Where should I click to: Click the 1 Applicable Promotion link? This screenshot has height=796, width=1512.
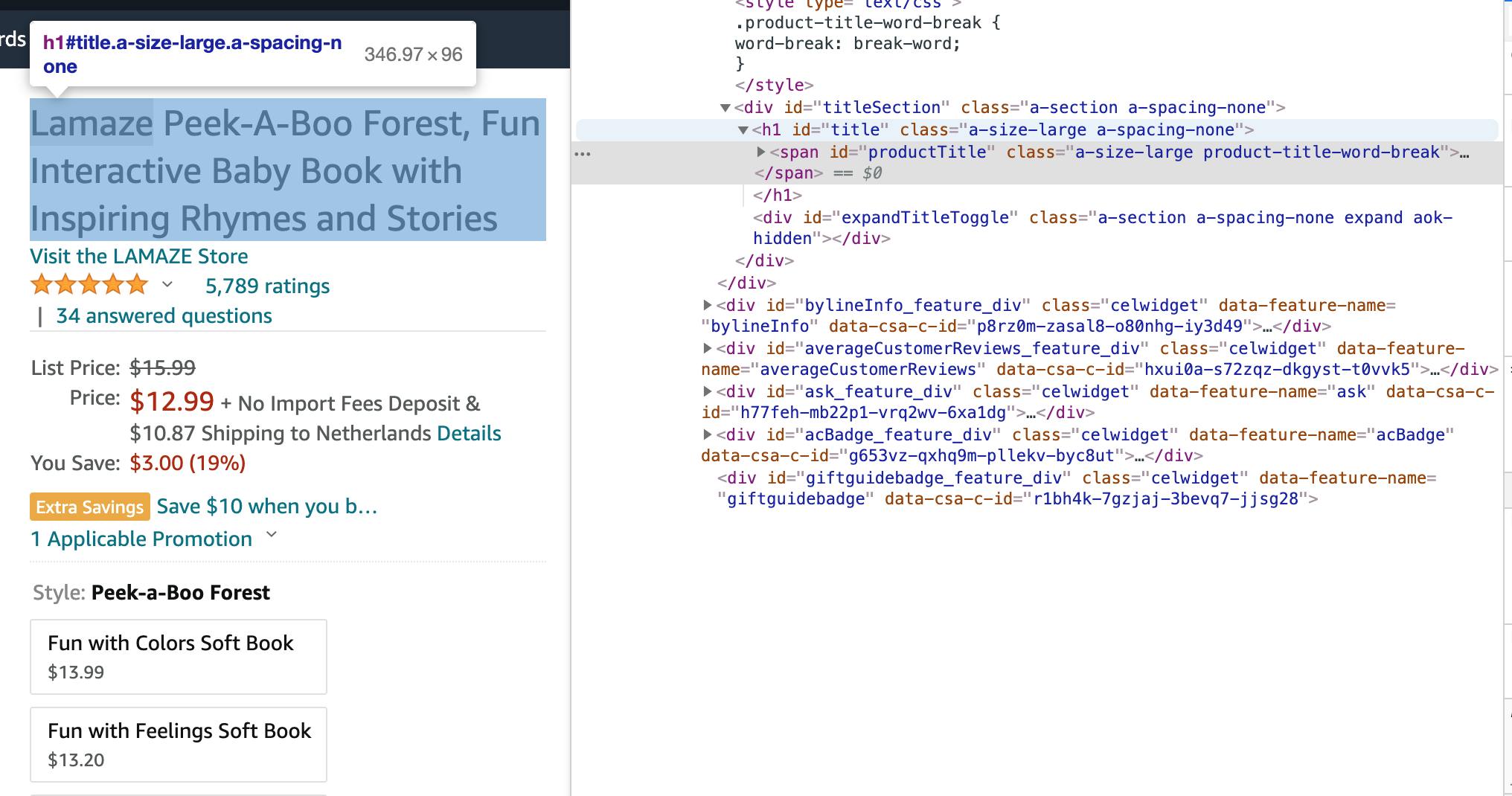141,539
